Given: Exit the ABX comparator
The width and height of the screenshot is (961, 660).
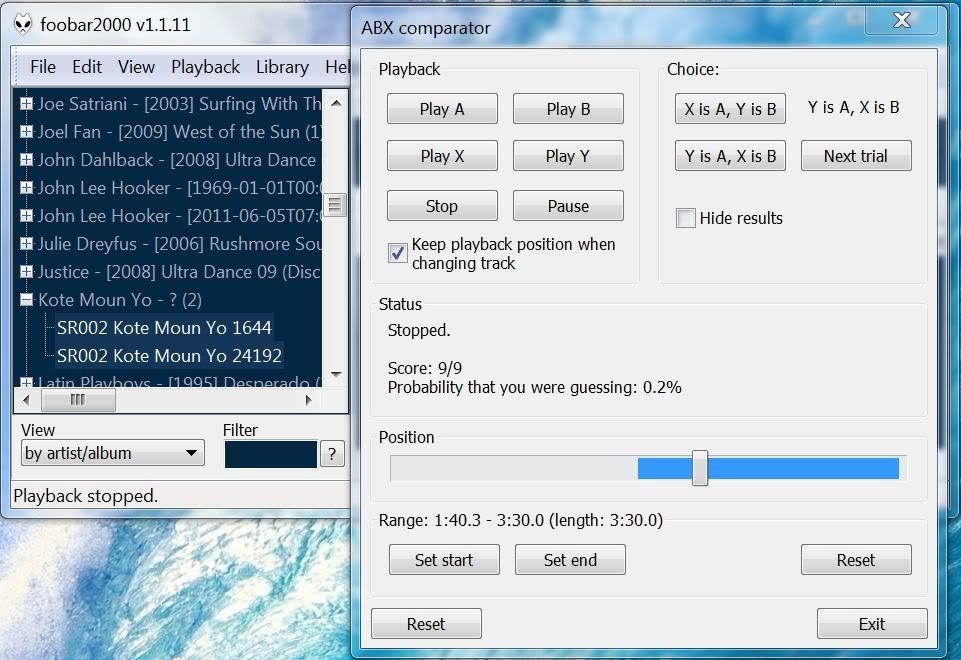Looking at the screenshot, I should point(872,624).
